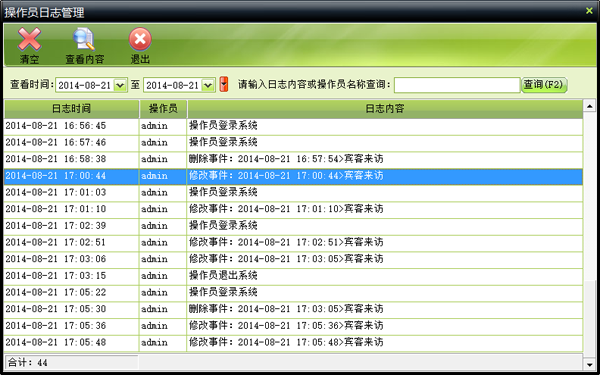The width and height of the screenshot is (600, 375).
Task: Expand the start date dropdown
Action: pyautogui.click(x=120, y=85)
